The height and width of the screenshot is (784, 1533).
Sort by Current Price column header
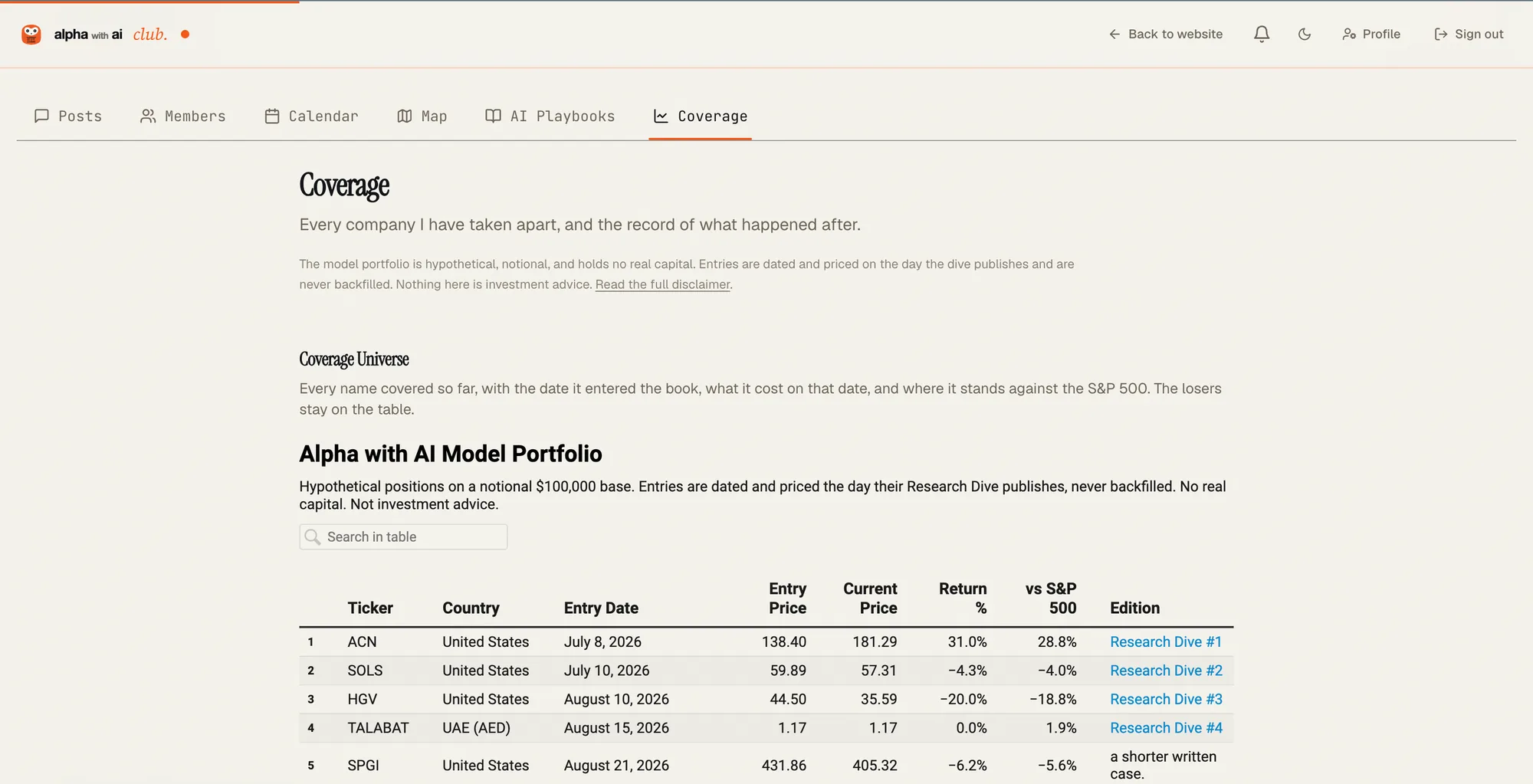[870, 599]
